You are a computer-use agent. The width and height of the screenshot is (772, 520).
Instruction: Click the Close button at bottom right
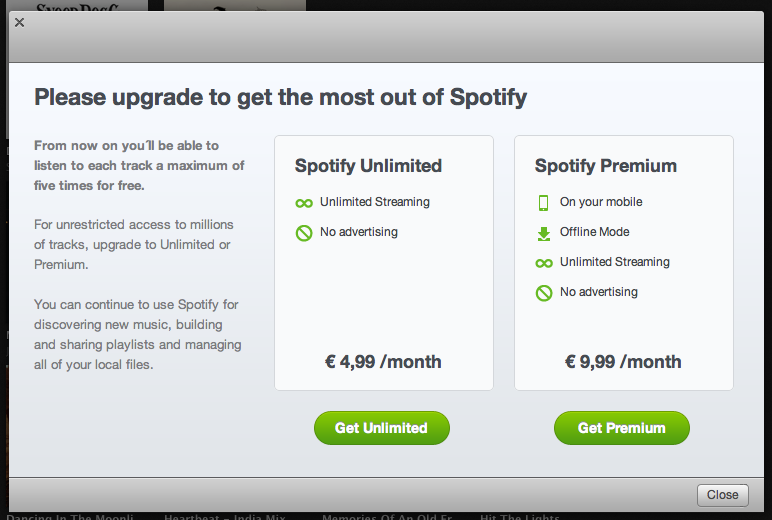(722, 494)
